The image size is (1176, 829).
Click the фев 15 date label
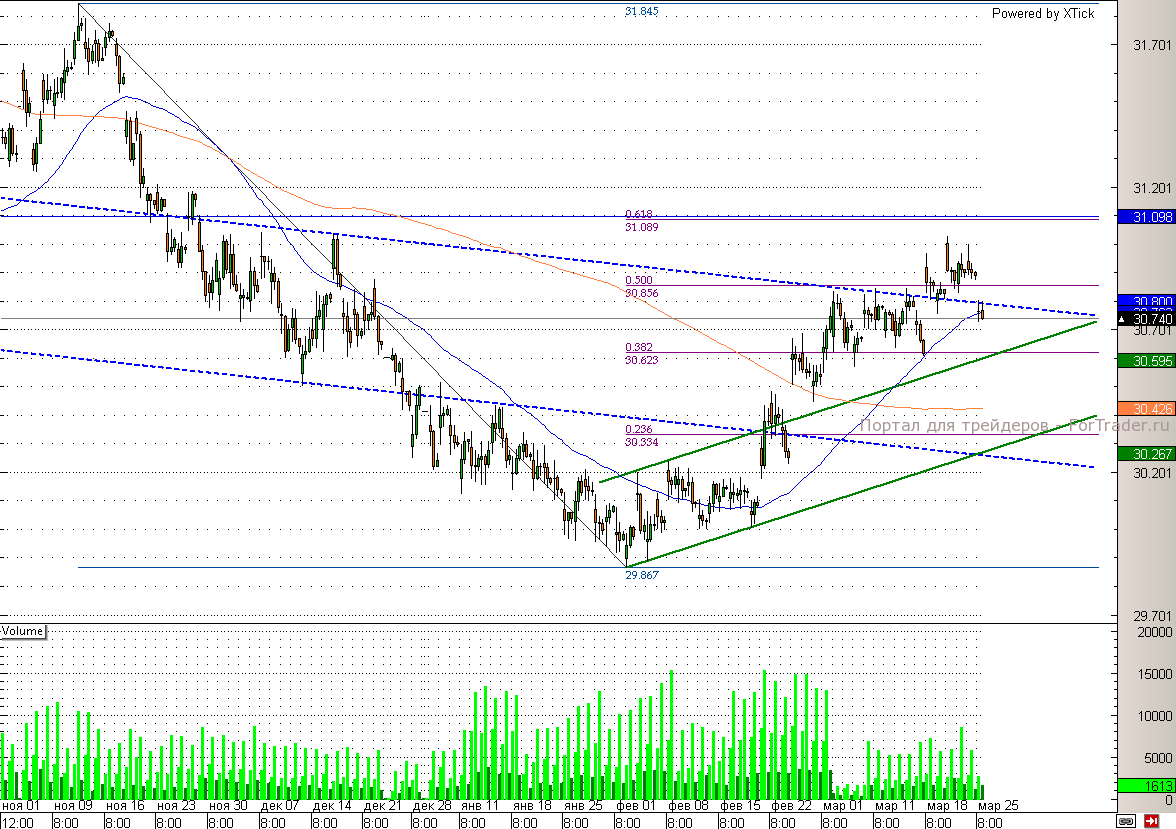(740, 806)
